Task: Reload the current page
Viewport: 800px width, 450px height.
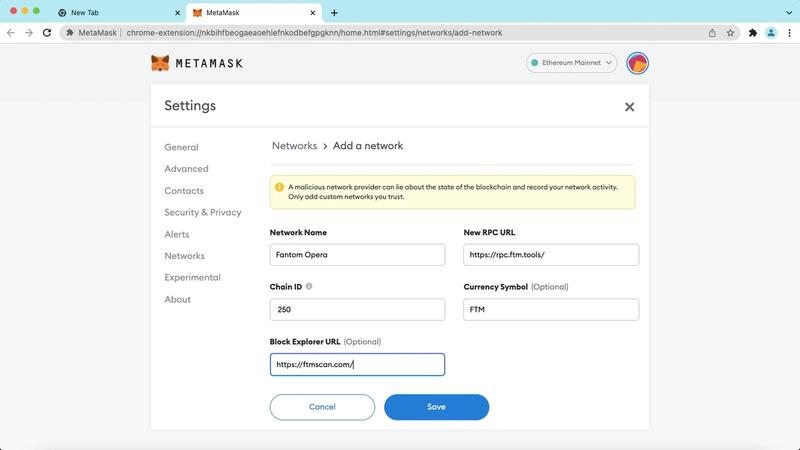Action: point(47,33)
